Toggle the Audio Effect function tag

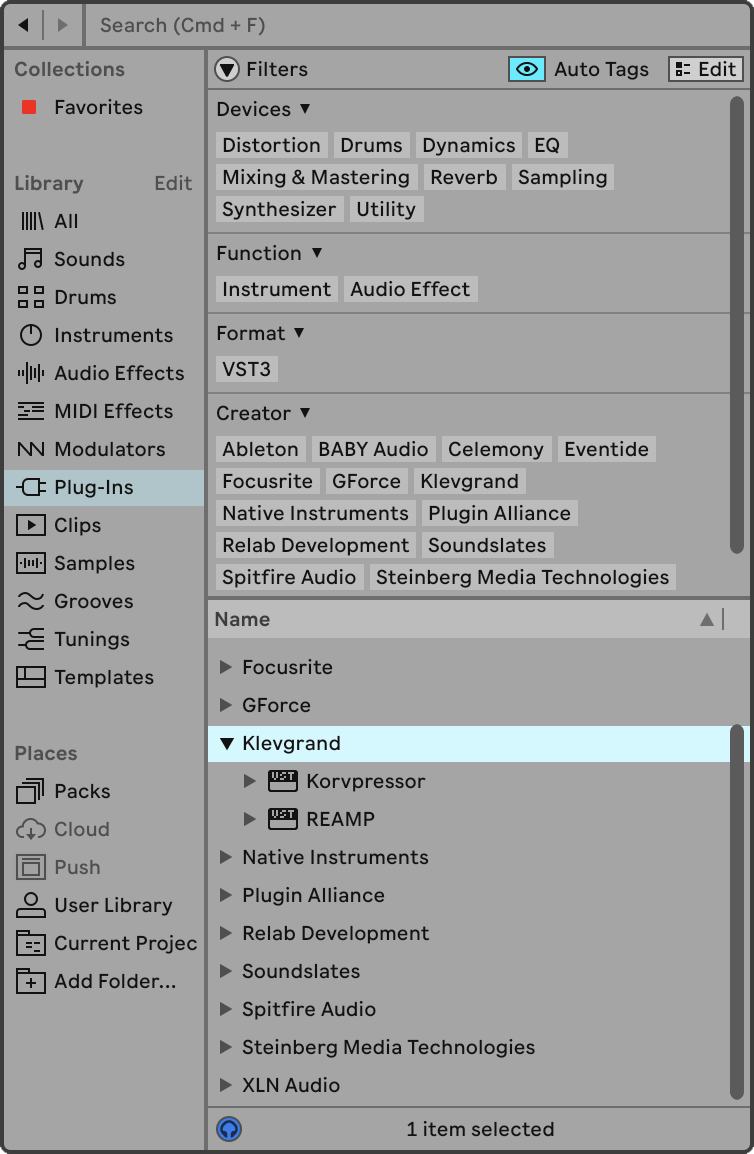point(410,289)
